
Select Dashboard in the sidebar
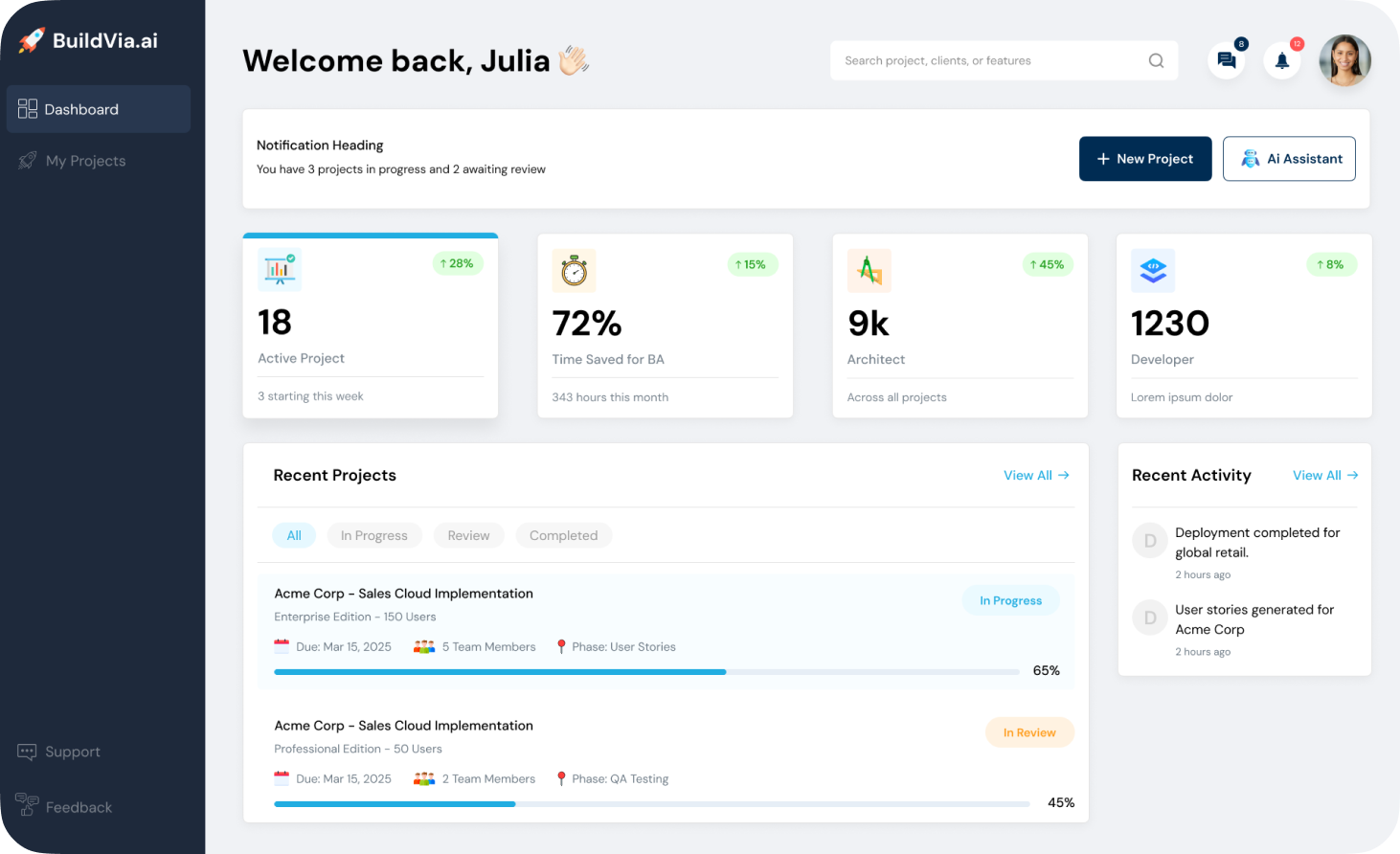(81, 109)
